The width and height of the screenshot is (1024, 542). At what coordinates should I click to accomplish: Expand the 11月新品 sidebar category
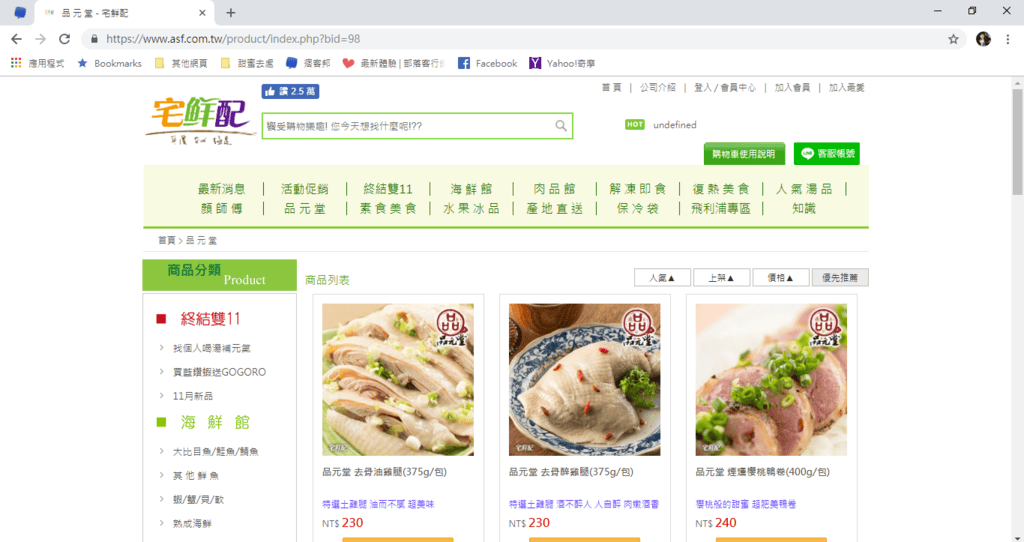coord(192,396)
